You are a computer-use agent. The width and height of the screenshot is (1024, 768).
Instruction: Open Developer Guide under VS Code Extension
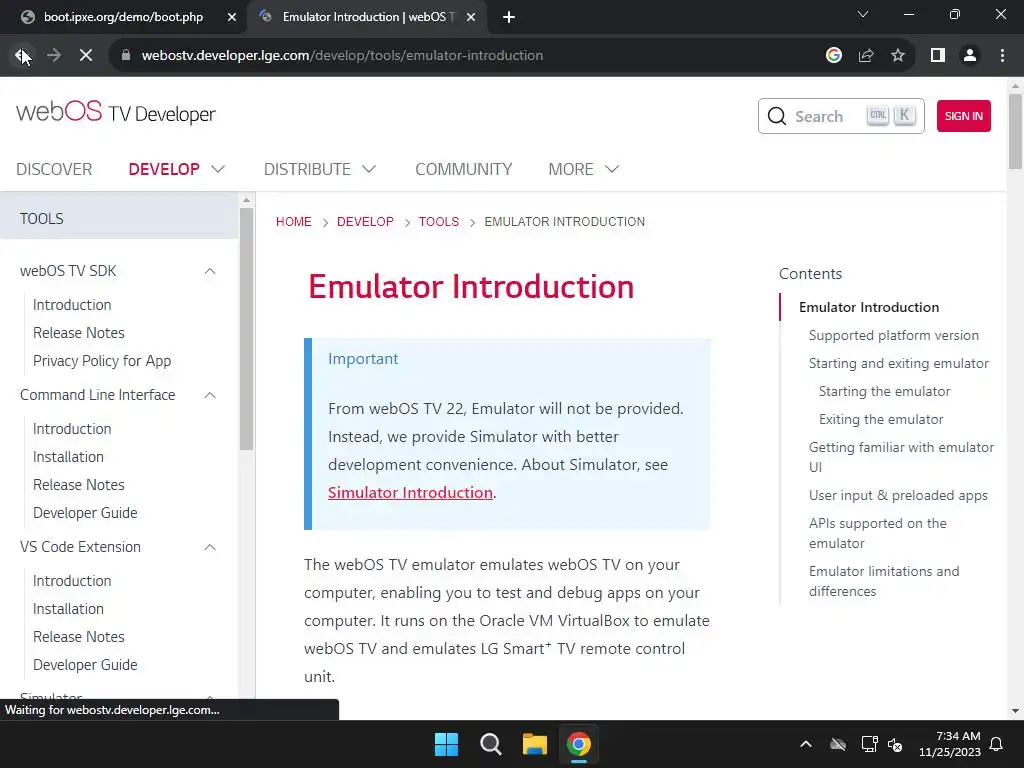click(85, 665)
